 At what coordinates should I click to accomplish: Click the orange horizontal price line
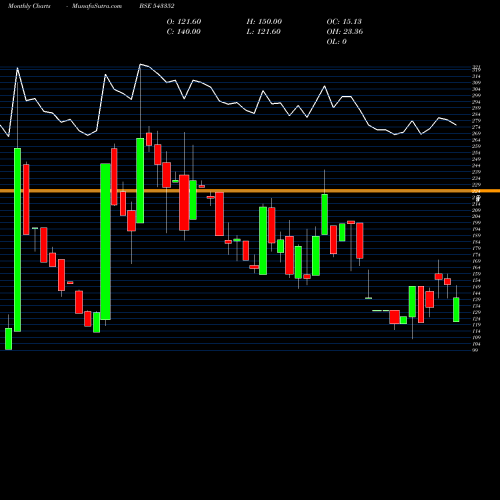[x=250, y=191]
